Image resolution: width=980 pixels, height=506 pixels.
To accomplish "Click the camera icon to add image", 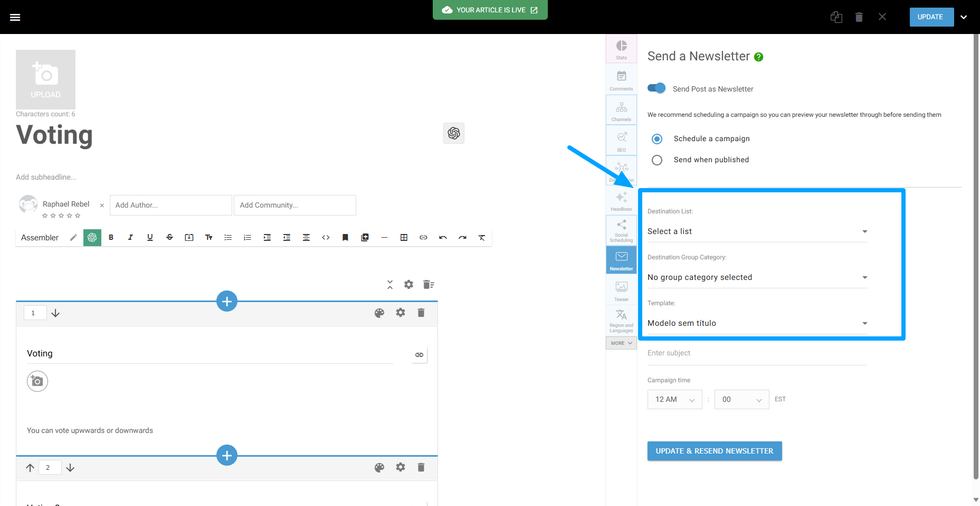I will coord(37,381).
